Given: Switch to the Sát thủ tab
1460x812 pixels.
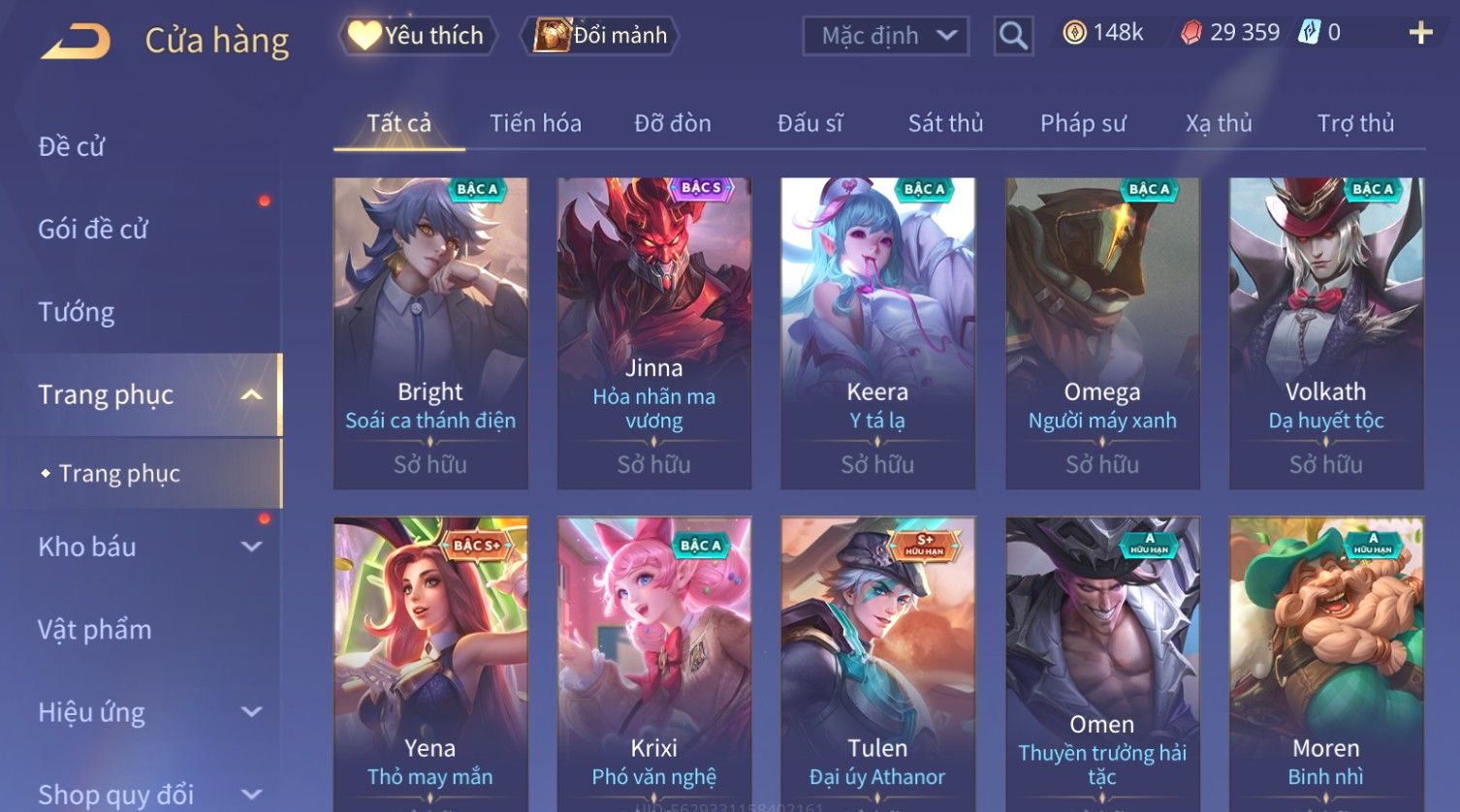Looking at the screenshot, I should point(945,123).
